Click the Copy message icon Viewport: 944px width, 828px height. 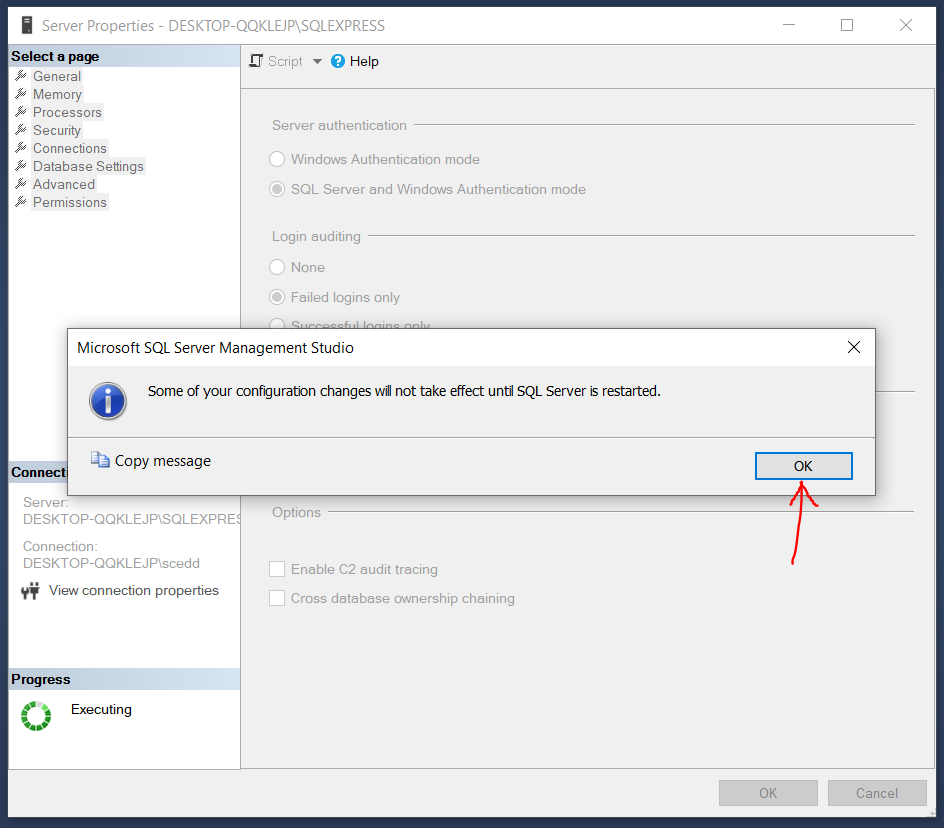pos(100,459)
